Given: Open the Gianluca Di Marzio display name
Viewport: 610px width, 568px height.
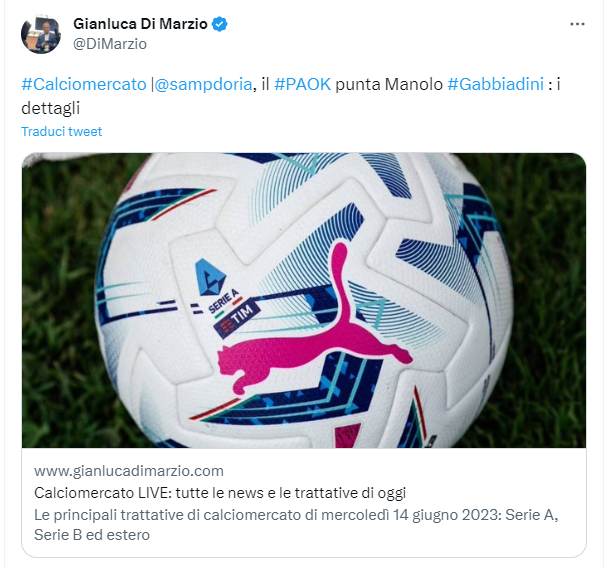Looking at the screenshot, I should 140,24.
